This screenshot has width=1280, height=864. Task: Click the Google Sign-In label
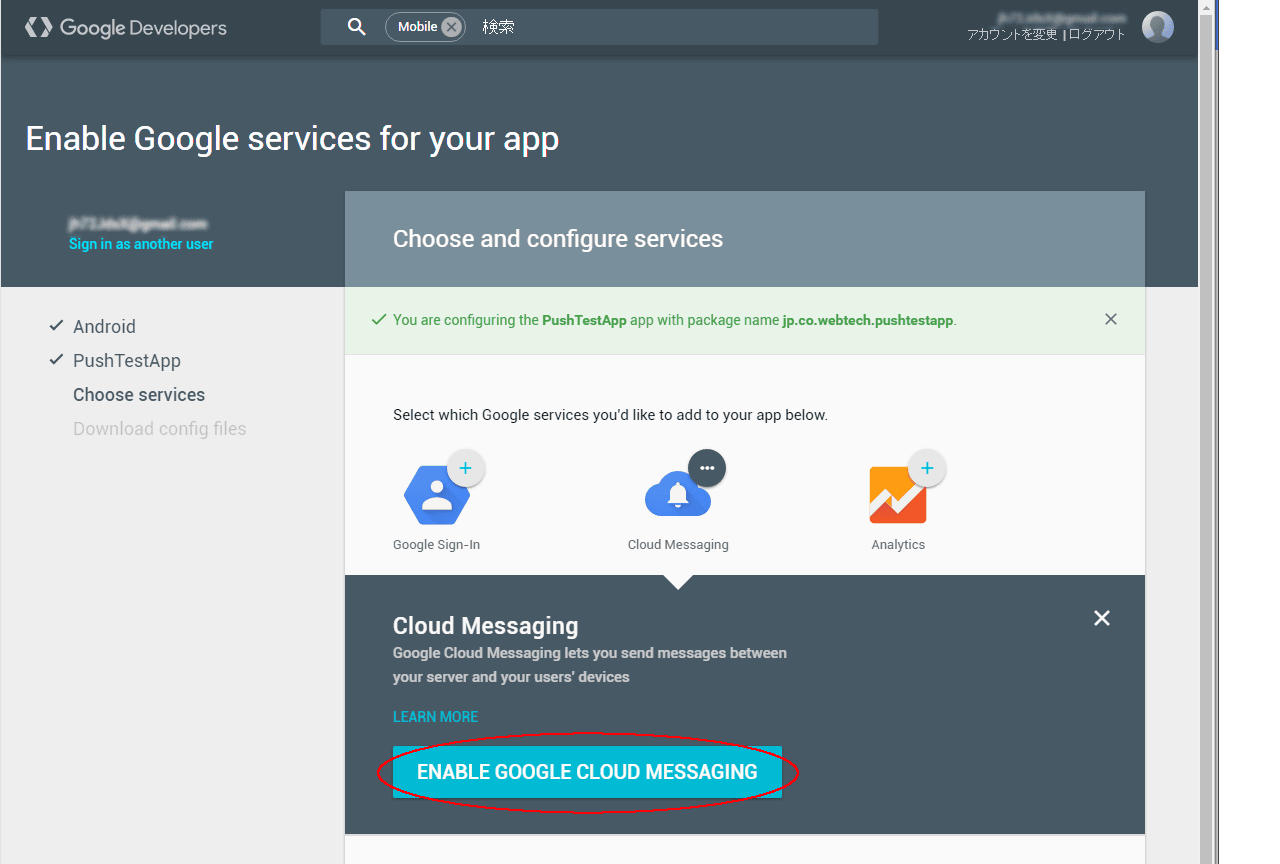[437, 545]
